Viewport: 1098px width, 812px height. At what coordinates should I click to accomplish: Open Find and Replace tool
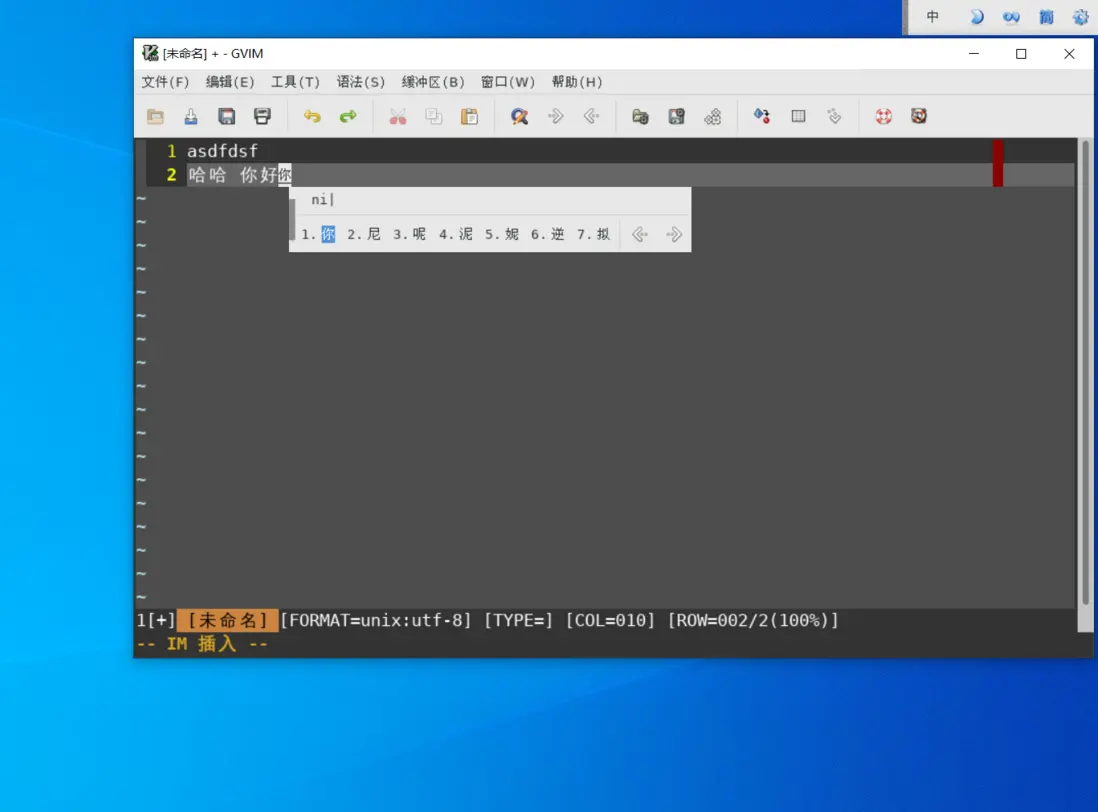(520, 116)
